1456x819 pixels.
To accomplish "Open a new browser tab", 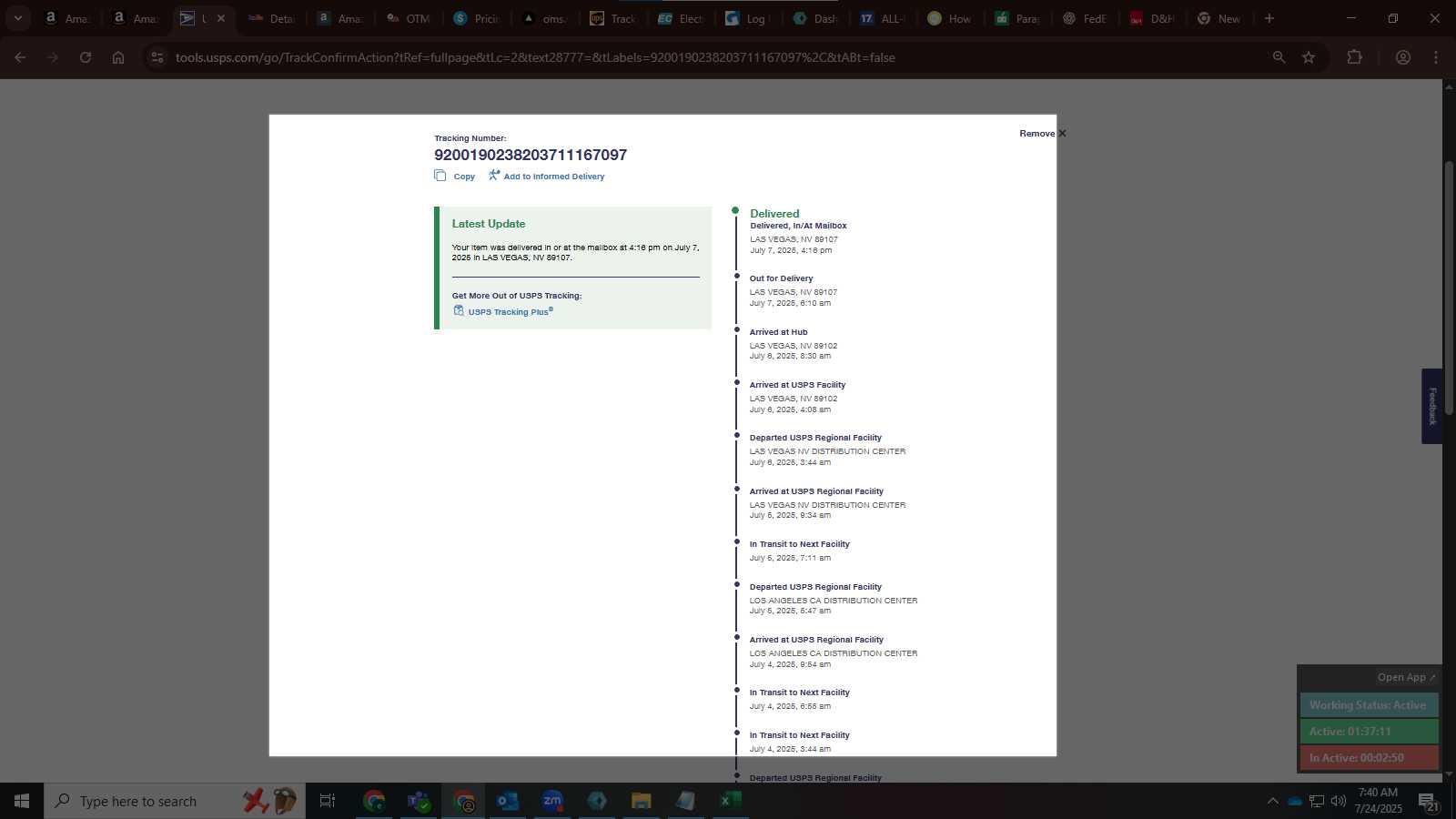I will pos(1269,18).
